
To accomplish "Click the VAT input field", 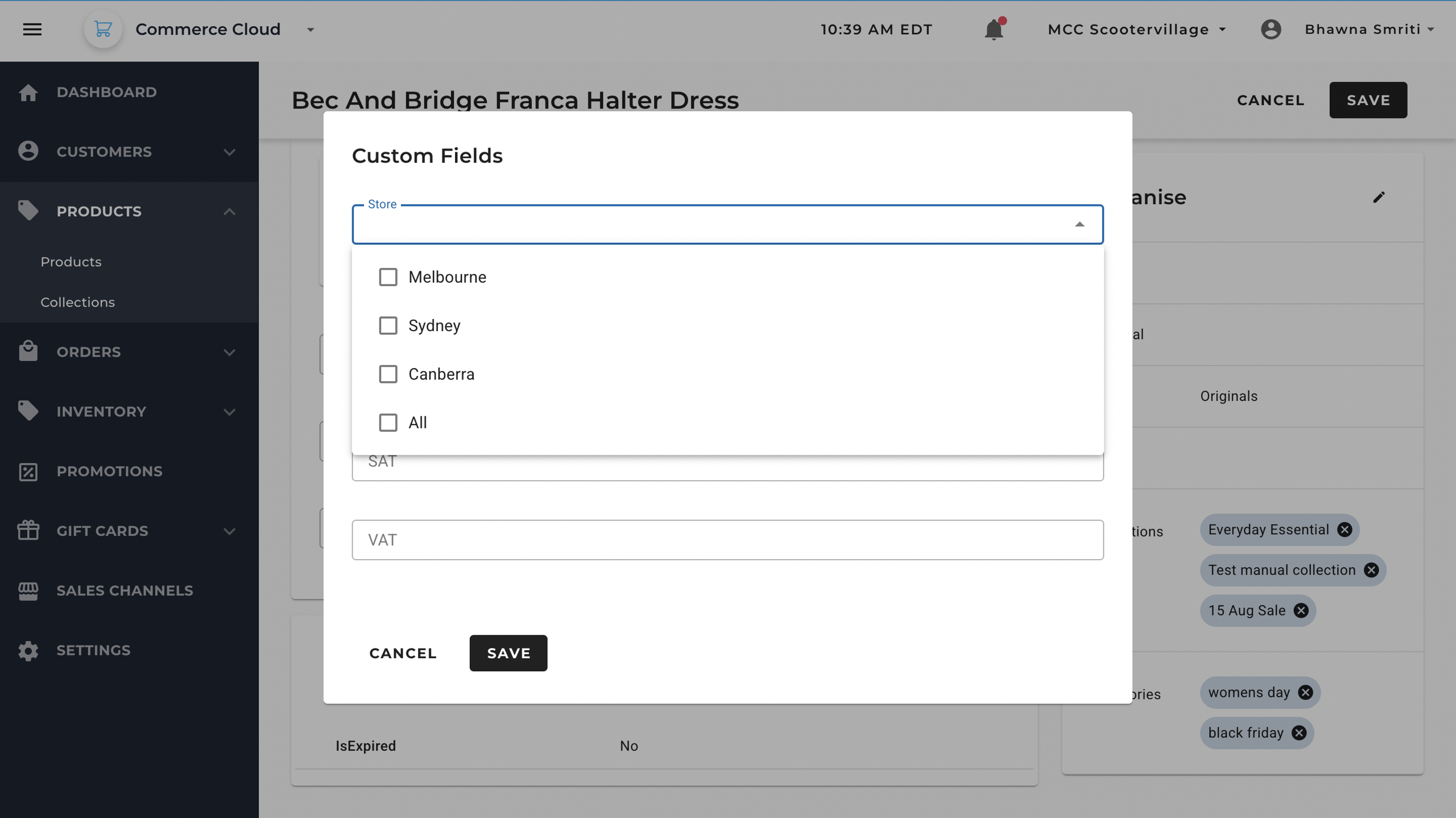I will pos(727,540).
